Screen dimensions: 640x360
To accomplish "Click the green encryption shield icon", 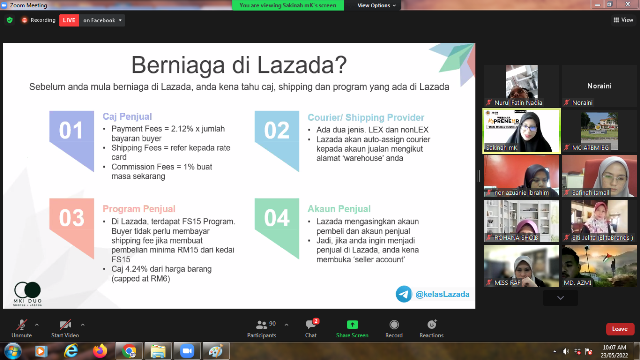I will coord(10,20).
